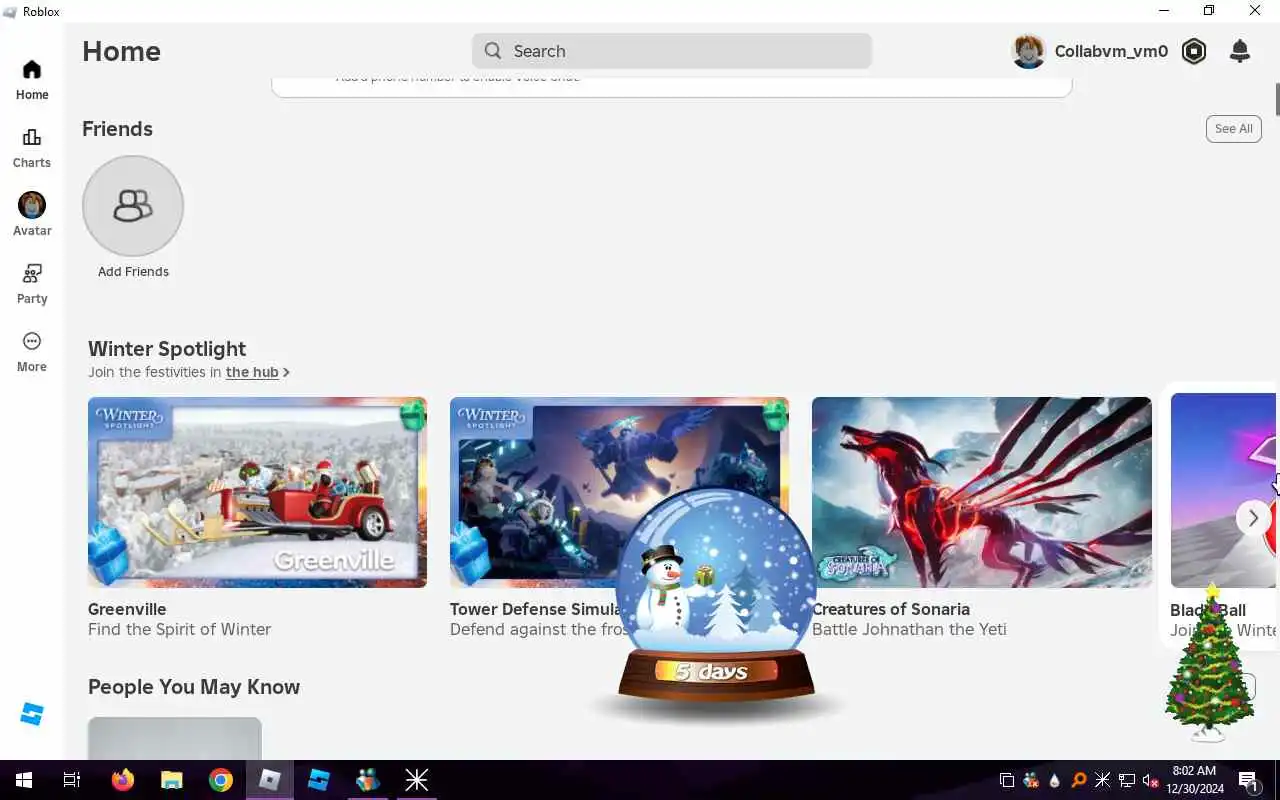Click the water drop tray icon
The width and height of the screenshot is (1280, 800).
(1054, 780)
